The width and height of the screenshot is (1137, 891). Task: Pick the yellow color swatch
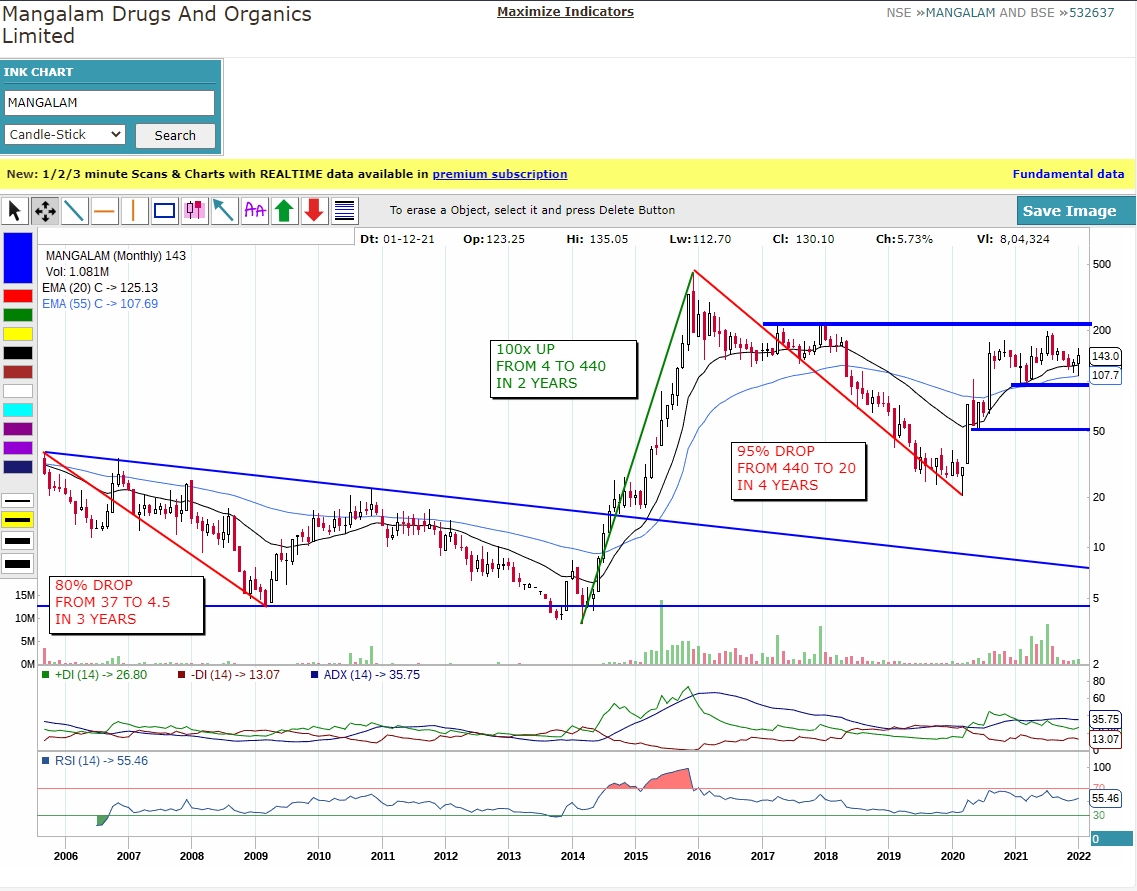coord(18,333)
